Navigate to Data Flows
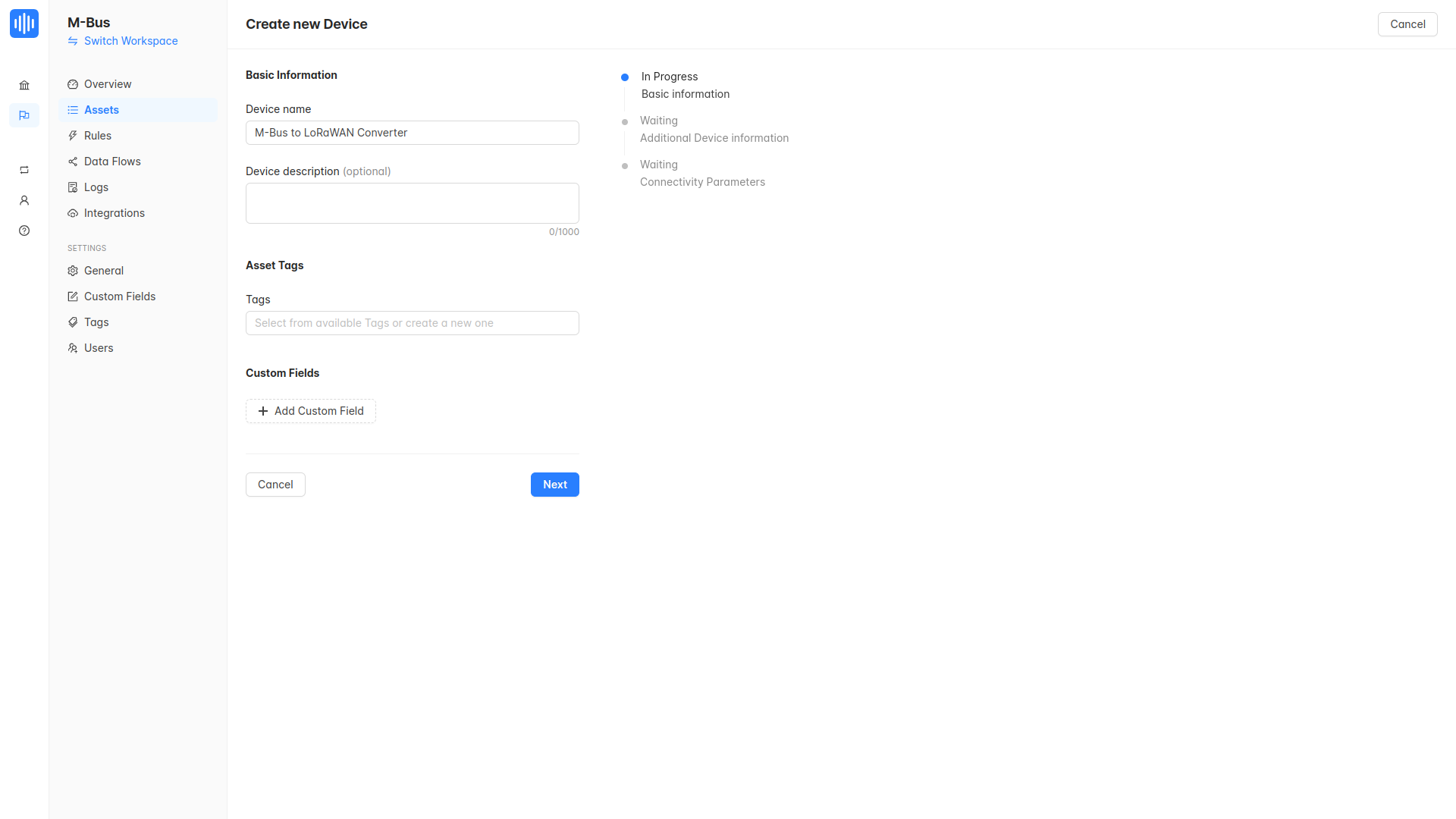Screen dimensions: 1456x819 [112, 162]
